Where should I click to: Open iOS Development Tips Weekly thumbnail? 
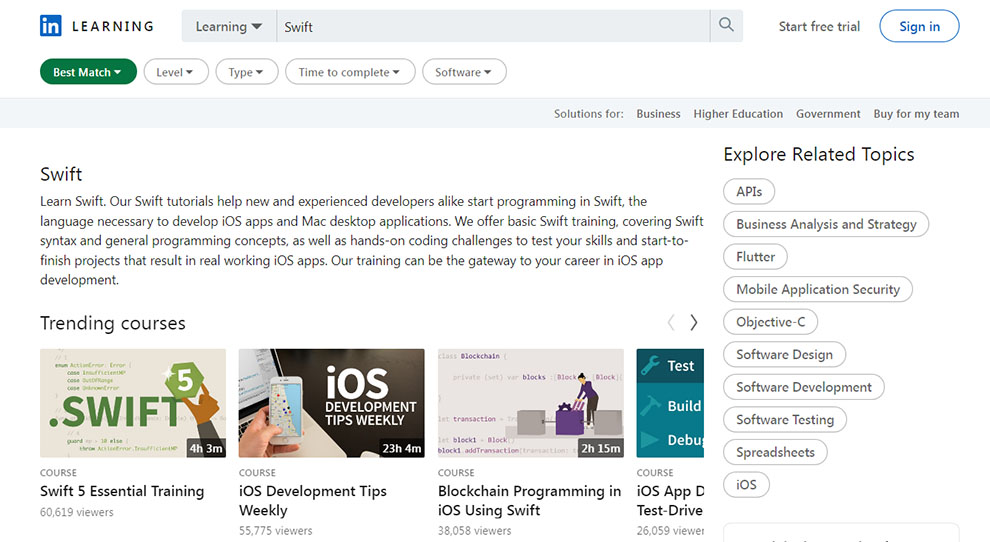(x=331, y=403)
